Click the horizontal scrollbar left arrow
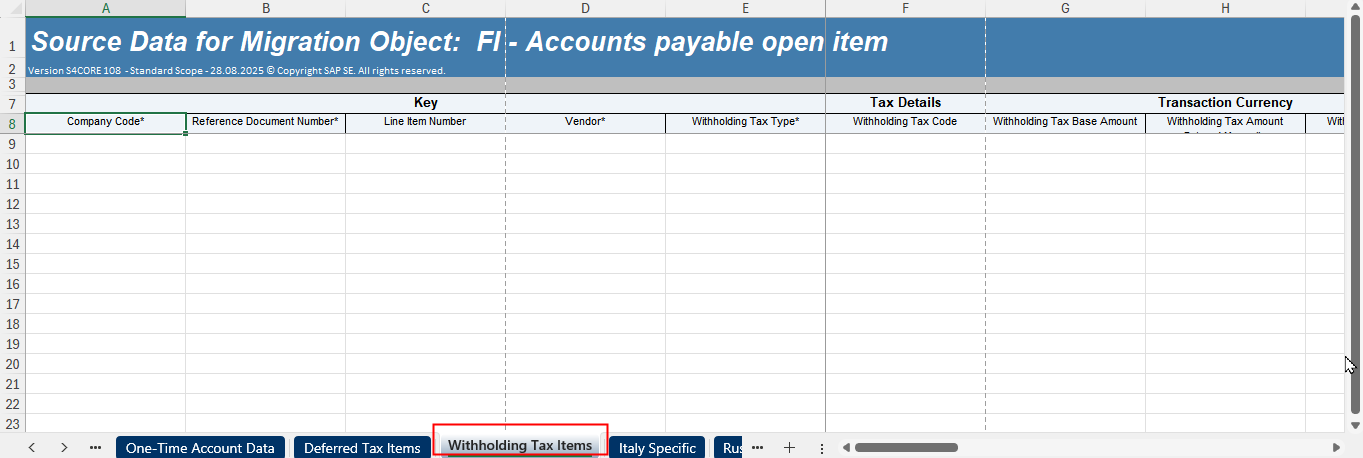1363x458 pixels. click(845, 447)
